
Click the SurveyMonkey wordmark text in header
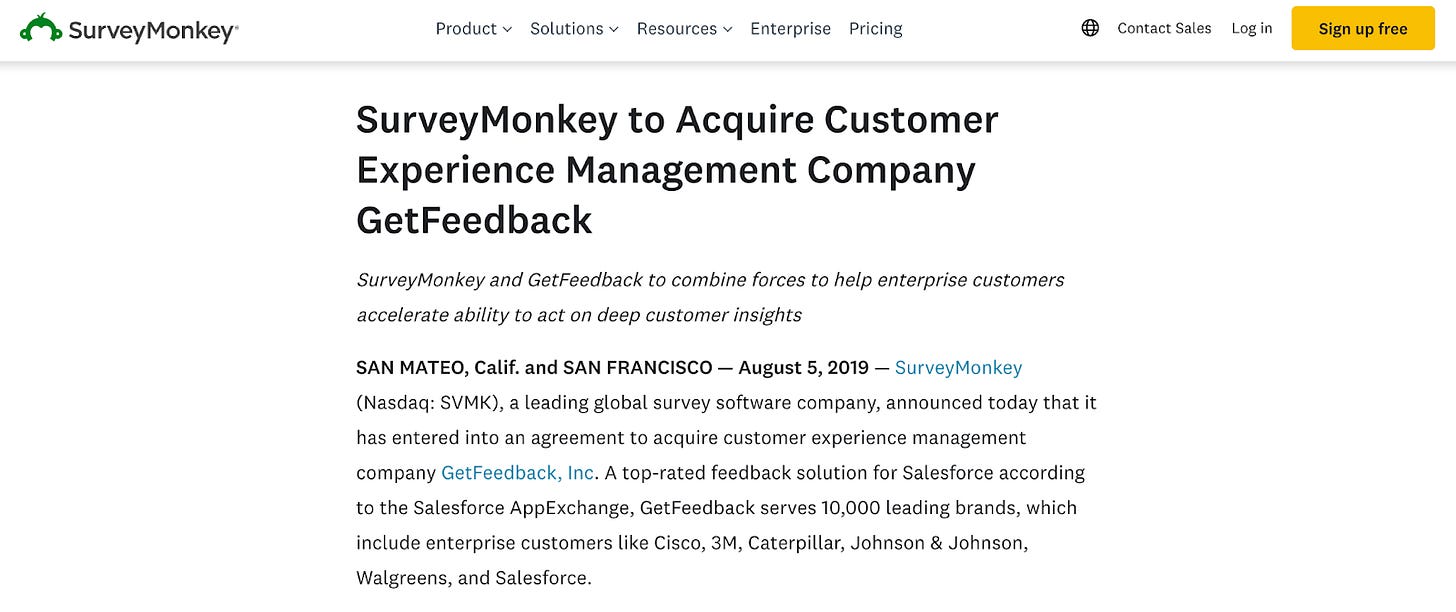coord(152,30)
